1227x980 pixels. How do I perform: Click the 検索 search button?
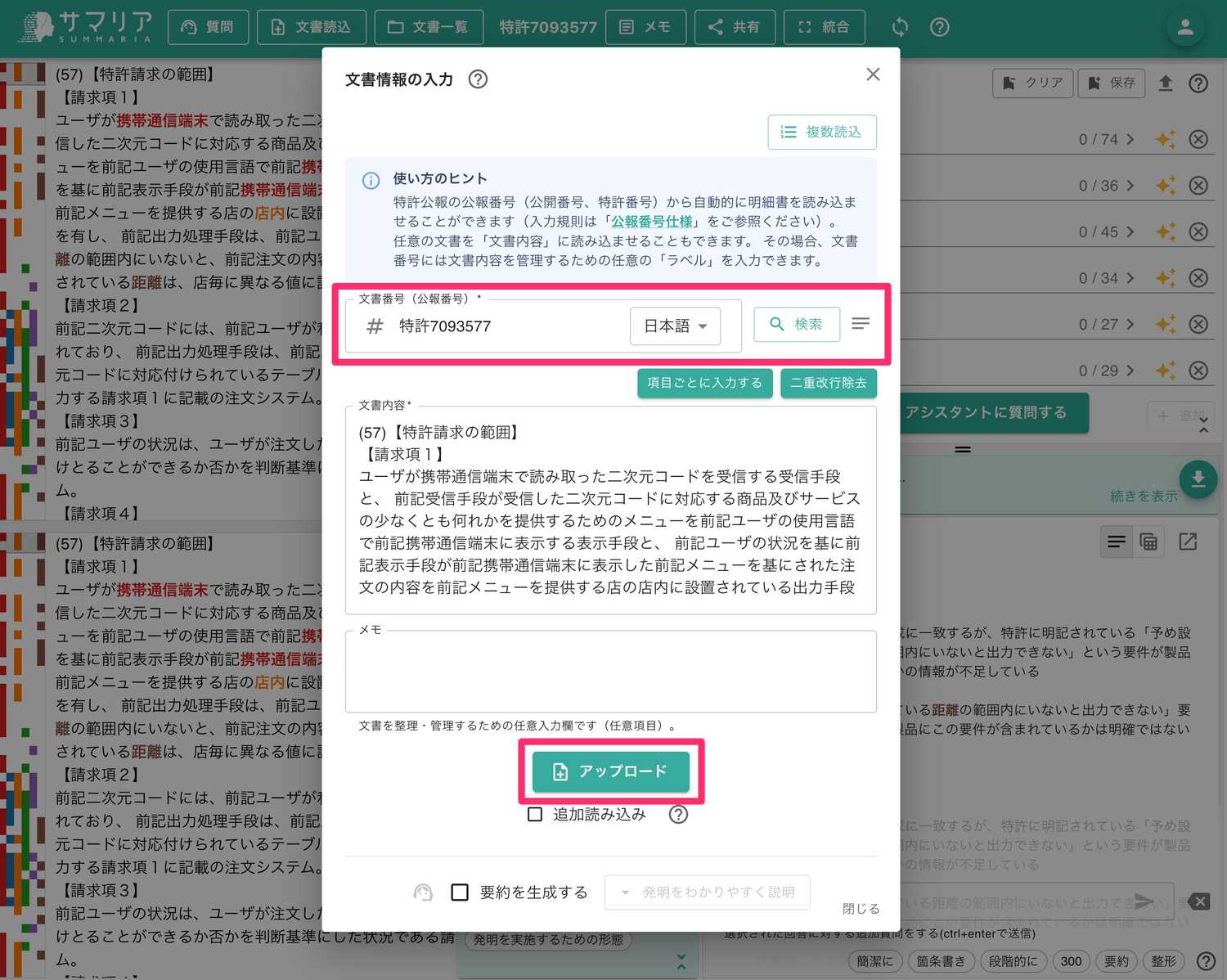tap(797, 324)
